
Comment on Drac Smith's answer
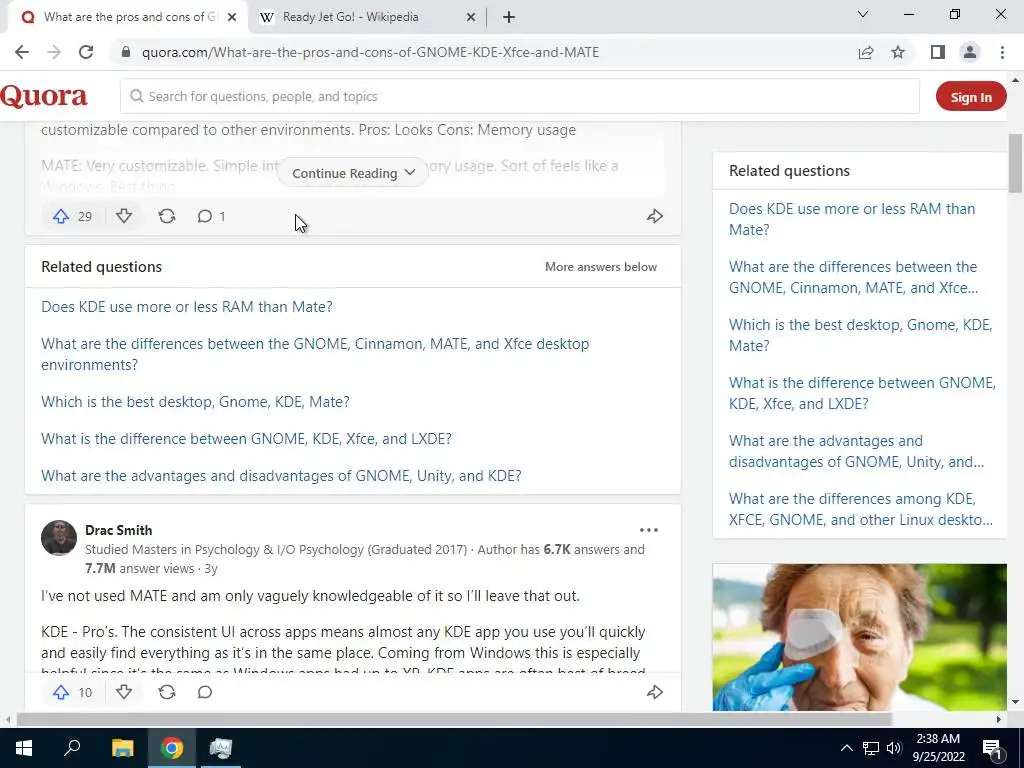(205, 692)
